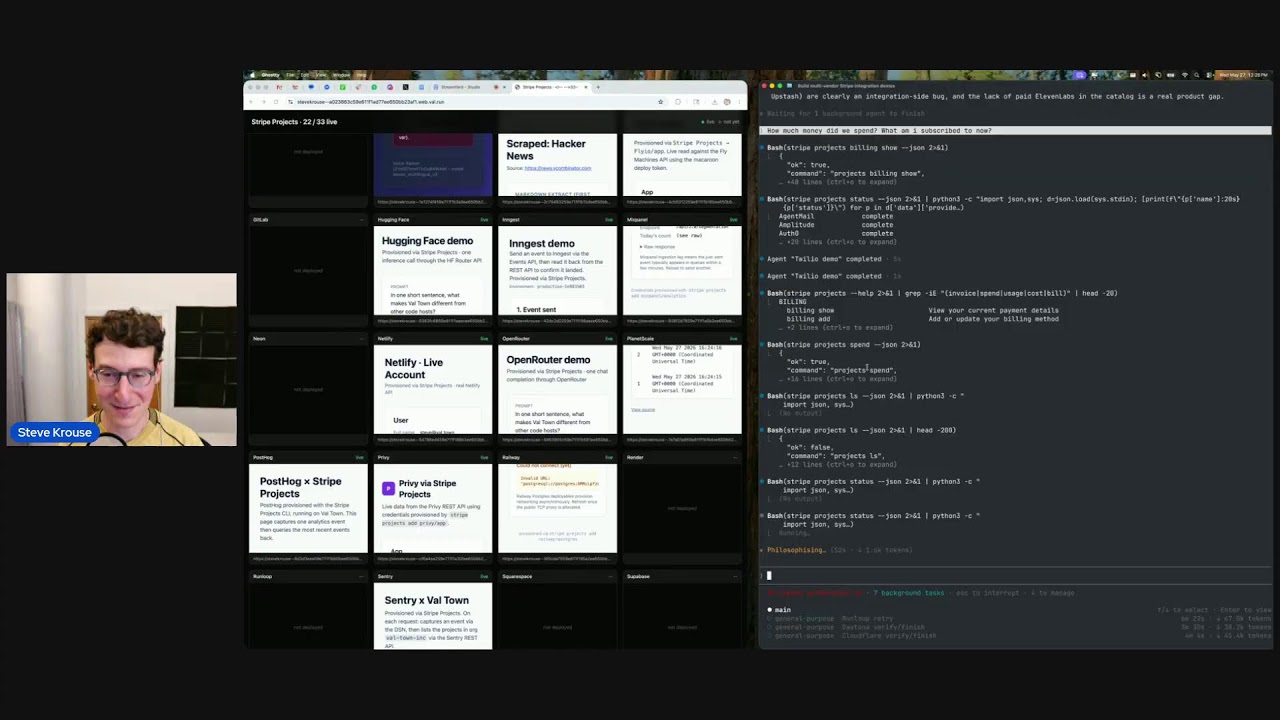Click the Render card title
Image resolution: width=1280 pixels, height=720 pixels.
point(637,457)
